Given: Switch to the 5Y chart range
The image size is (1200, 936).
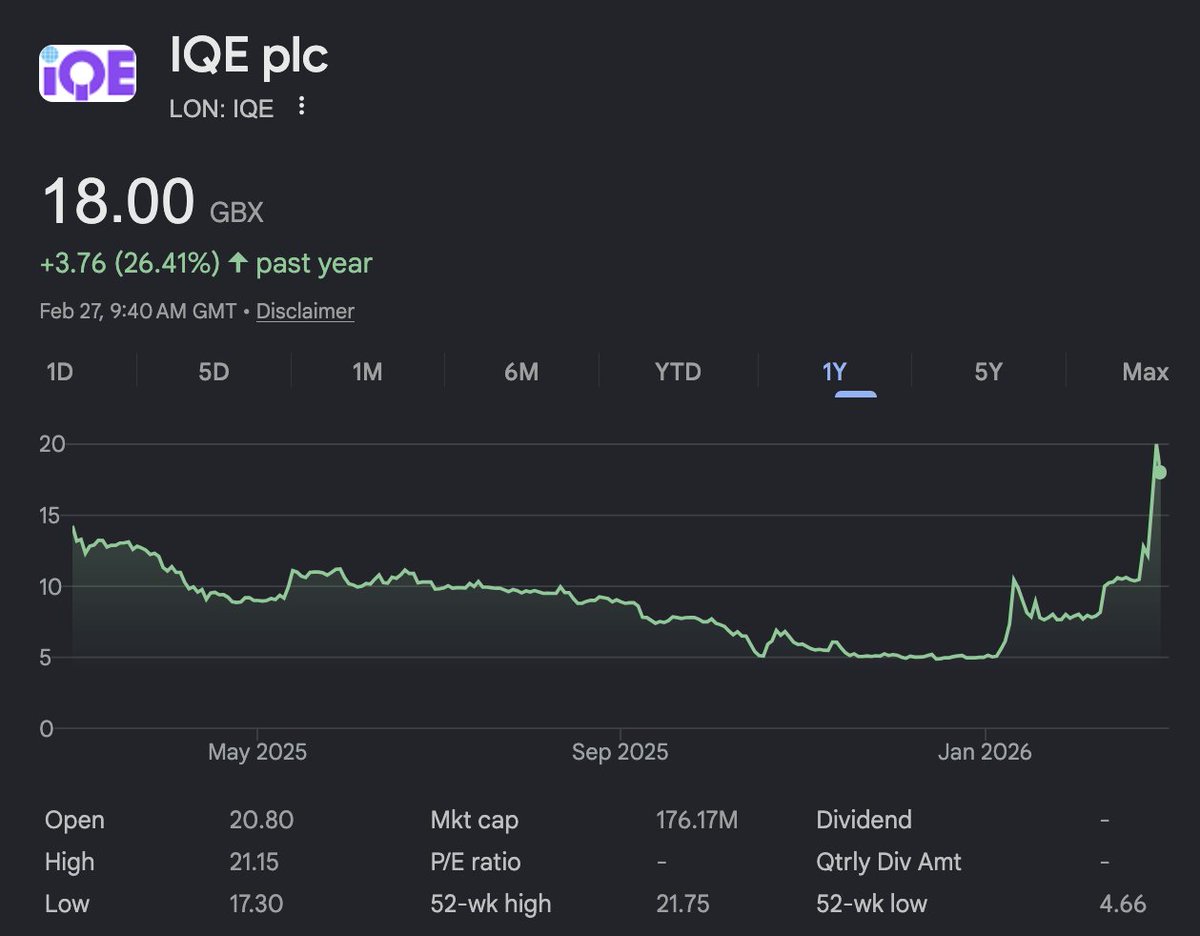Looking at the screenshot, I should (x=988, y=372).
